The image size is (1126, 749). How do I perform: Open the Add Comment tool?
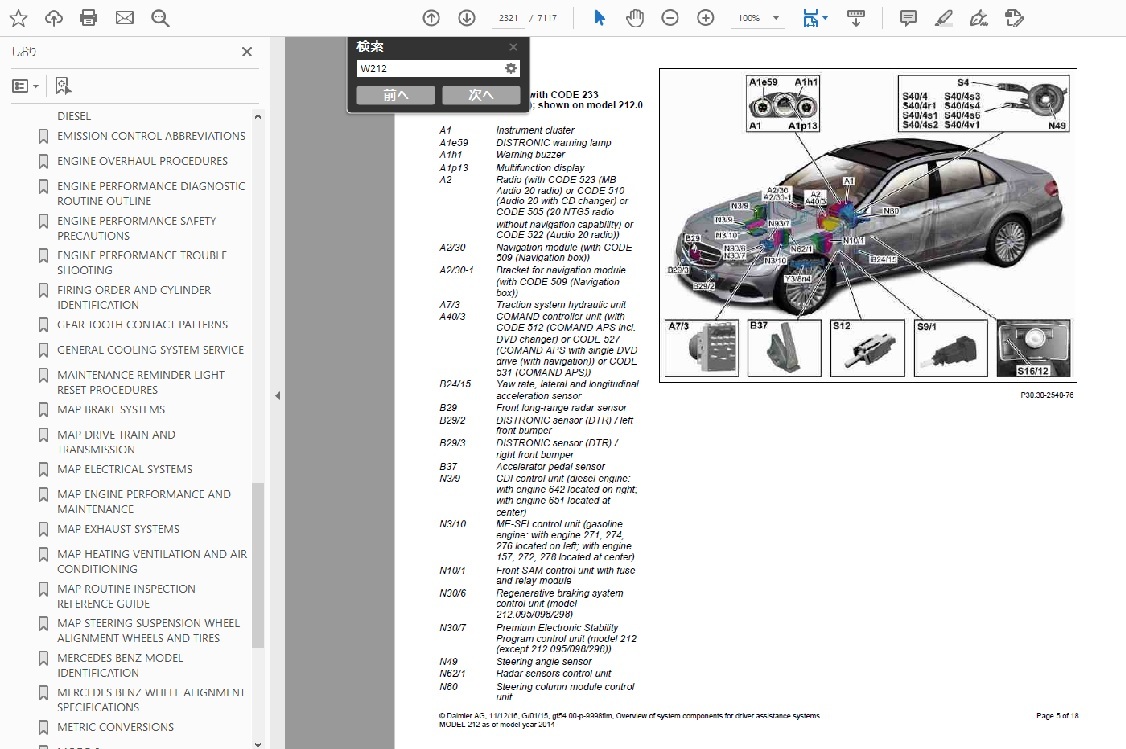(908, 17)
